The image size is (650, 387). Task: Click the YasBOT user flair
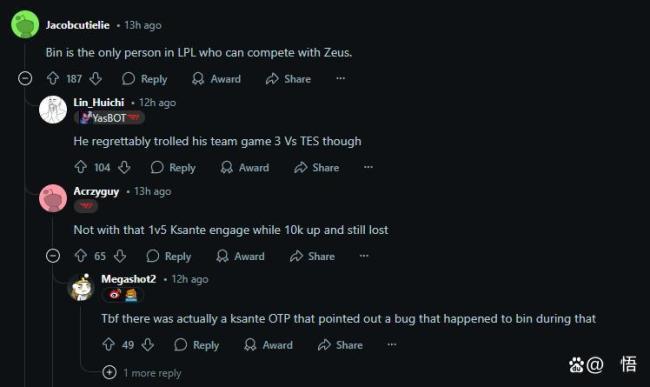[x=109, y=118]
